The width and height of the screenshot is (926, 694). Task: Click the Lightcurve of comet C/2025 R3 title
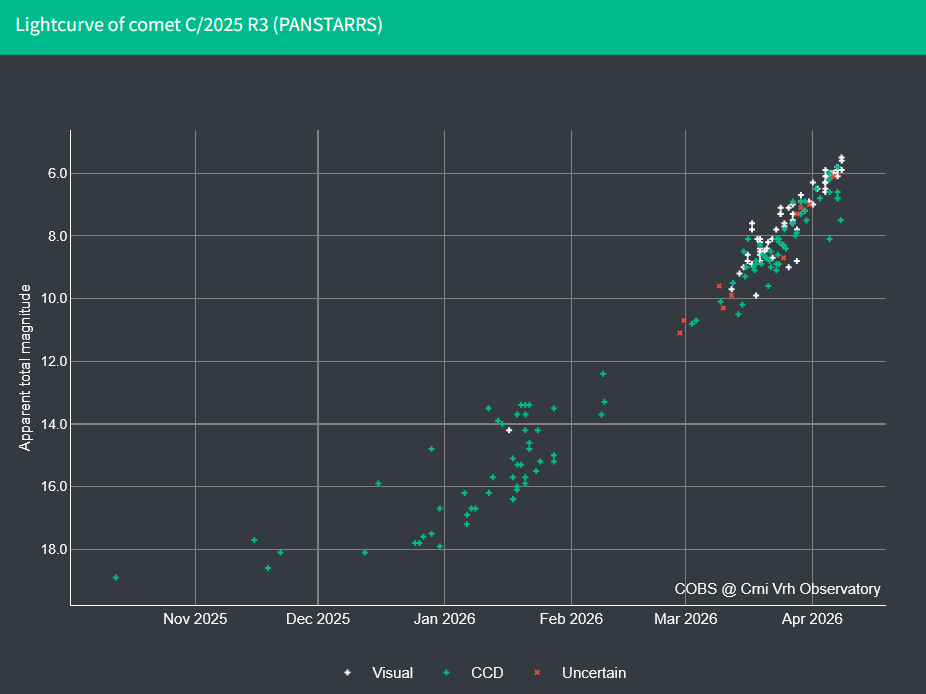coord(199,25)
